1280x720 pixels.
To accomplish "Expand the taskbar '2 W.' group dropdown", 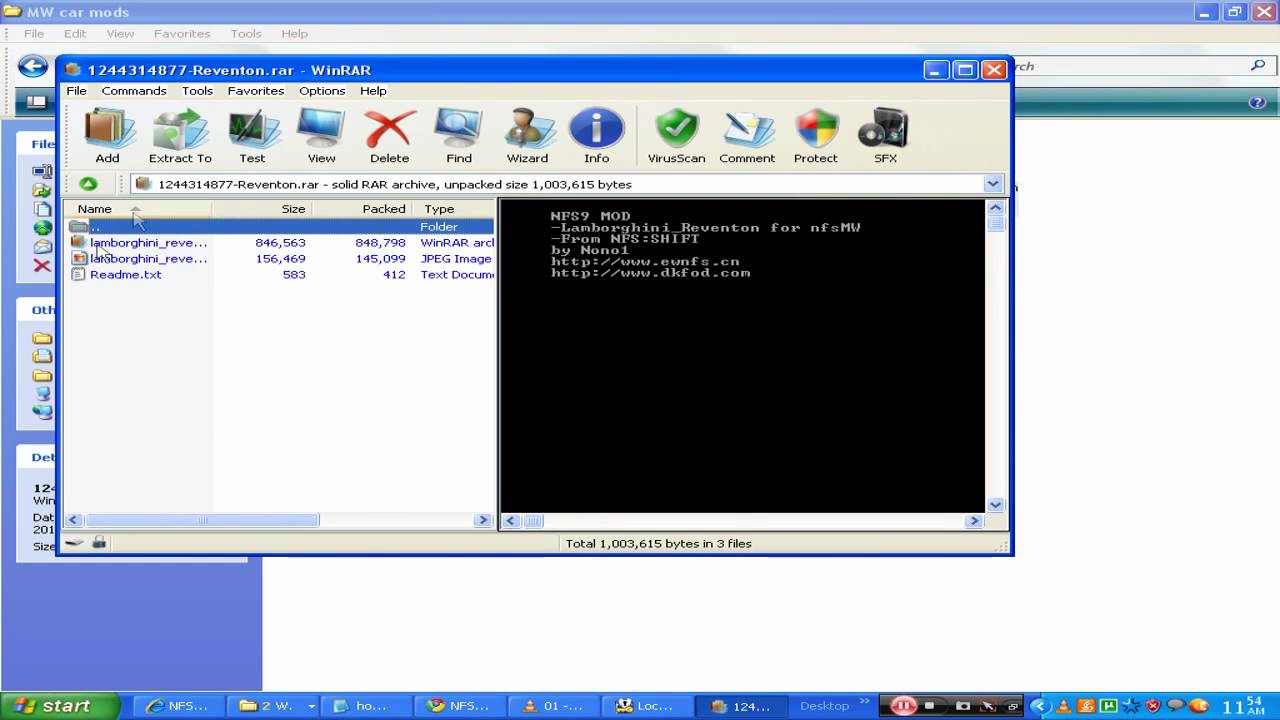I will (x=311, y=706).
